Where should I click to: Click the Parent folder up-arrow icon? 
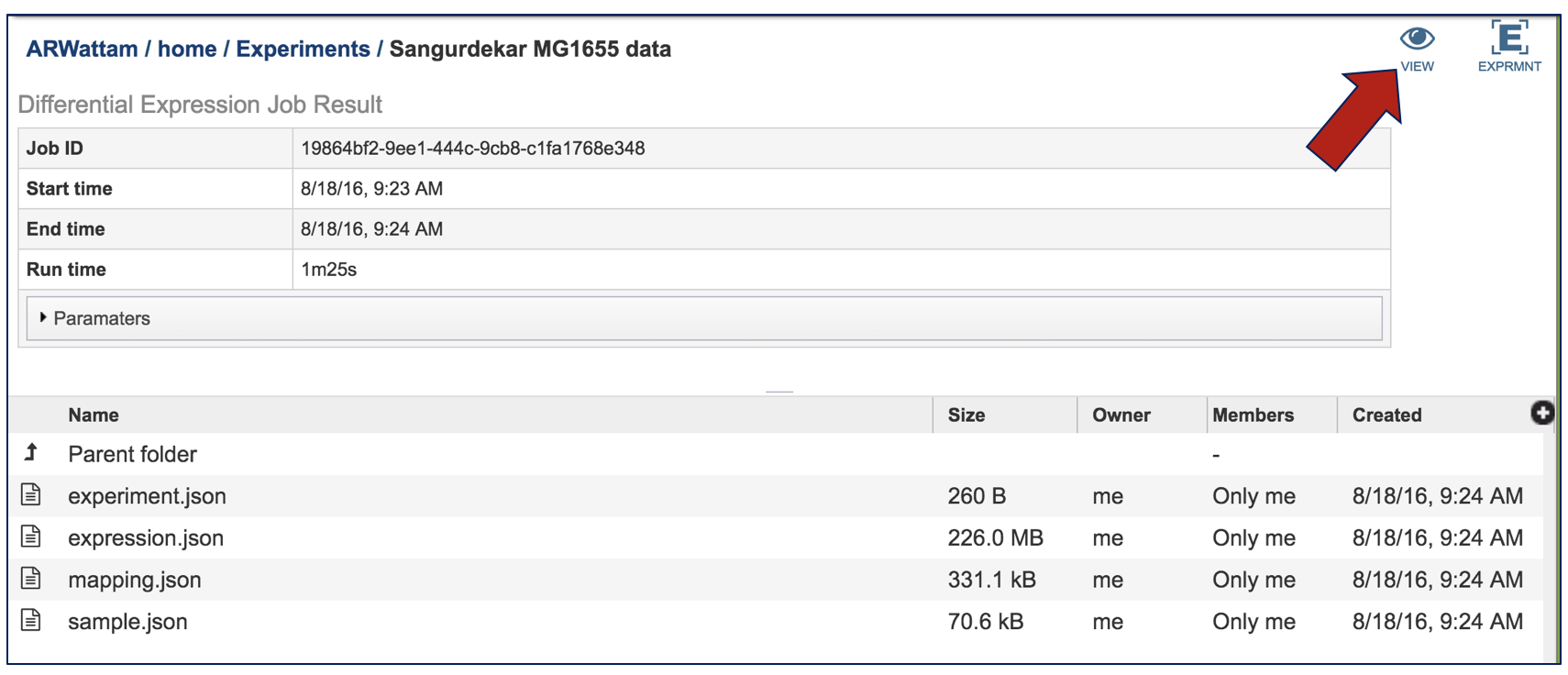click(31, 452)
